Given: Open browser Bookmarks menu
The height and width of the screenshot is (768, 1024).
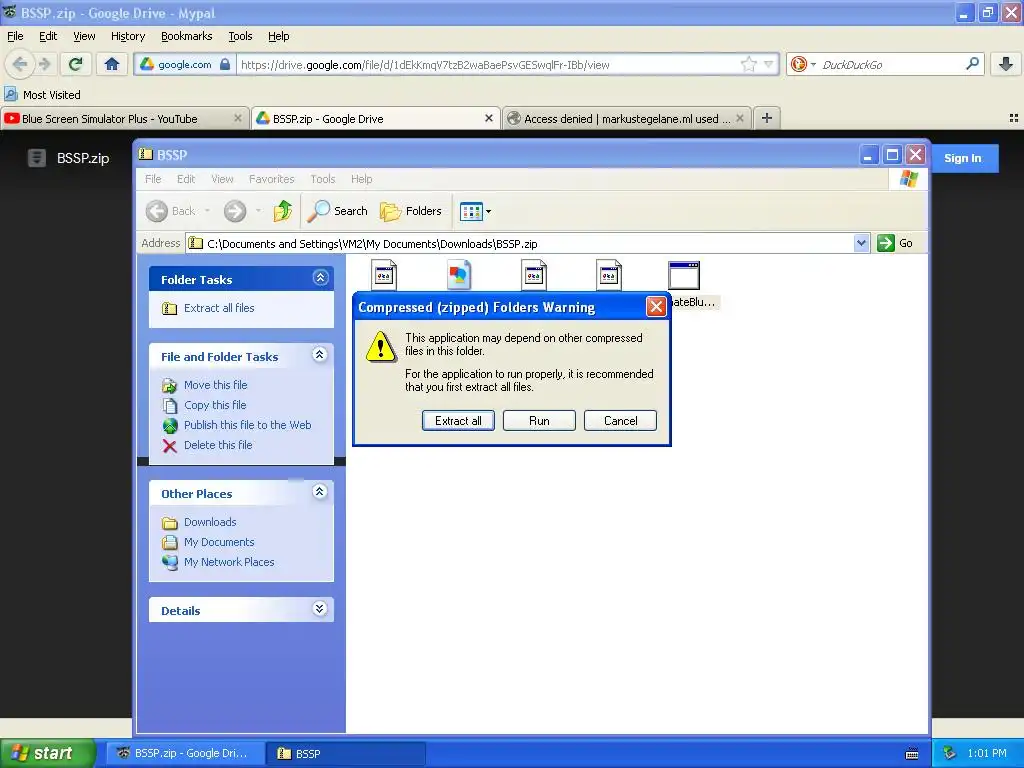Looking at the screenshot, I should [186, 36].
